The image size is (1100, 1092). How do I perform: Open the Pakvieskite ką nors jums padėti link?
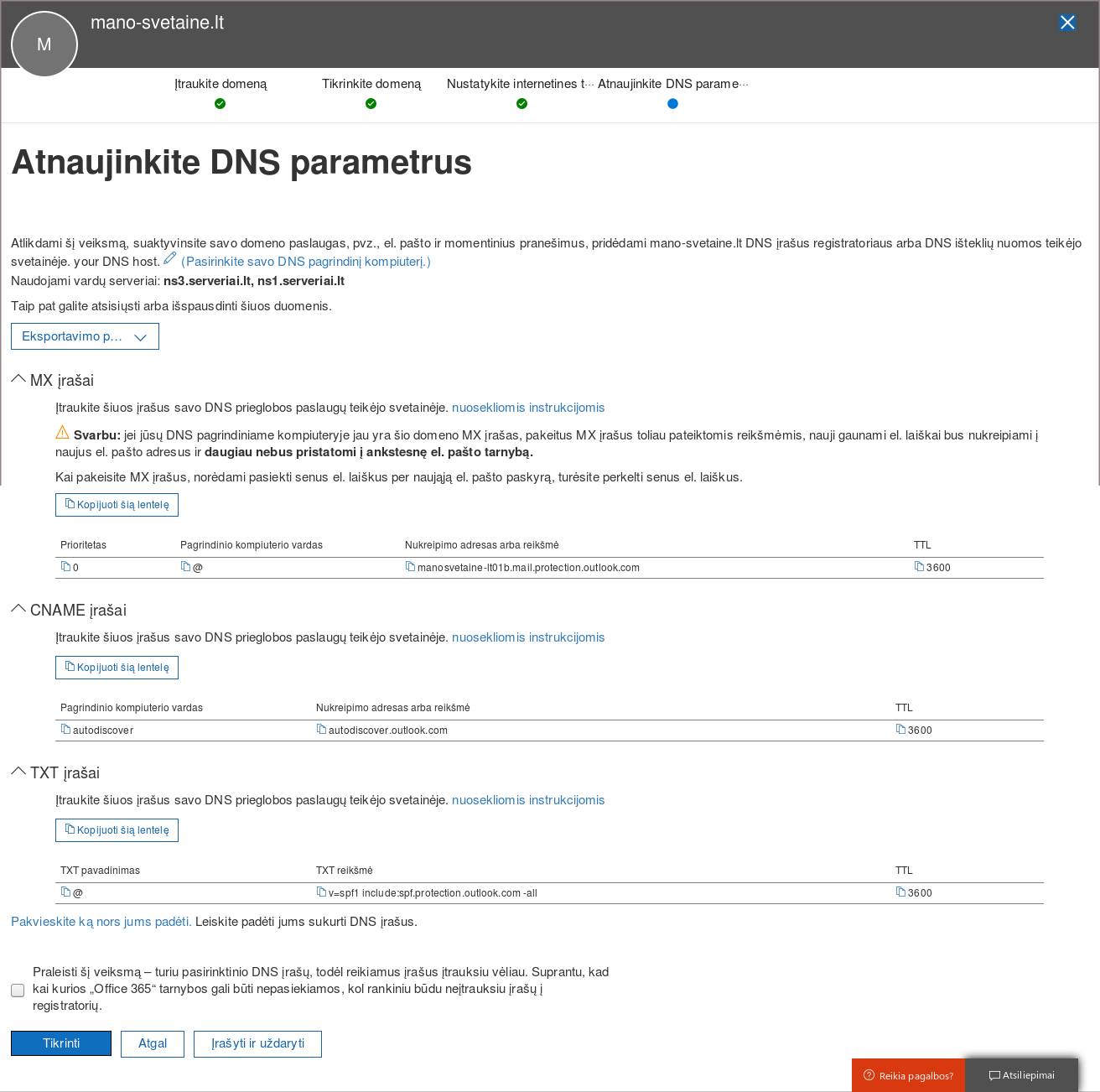point(101,922)
